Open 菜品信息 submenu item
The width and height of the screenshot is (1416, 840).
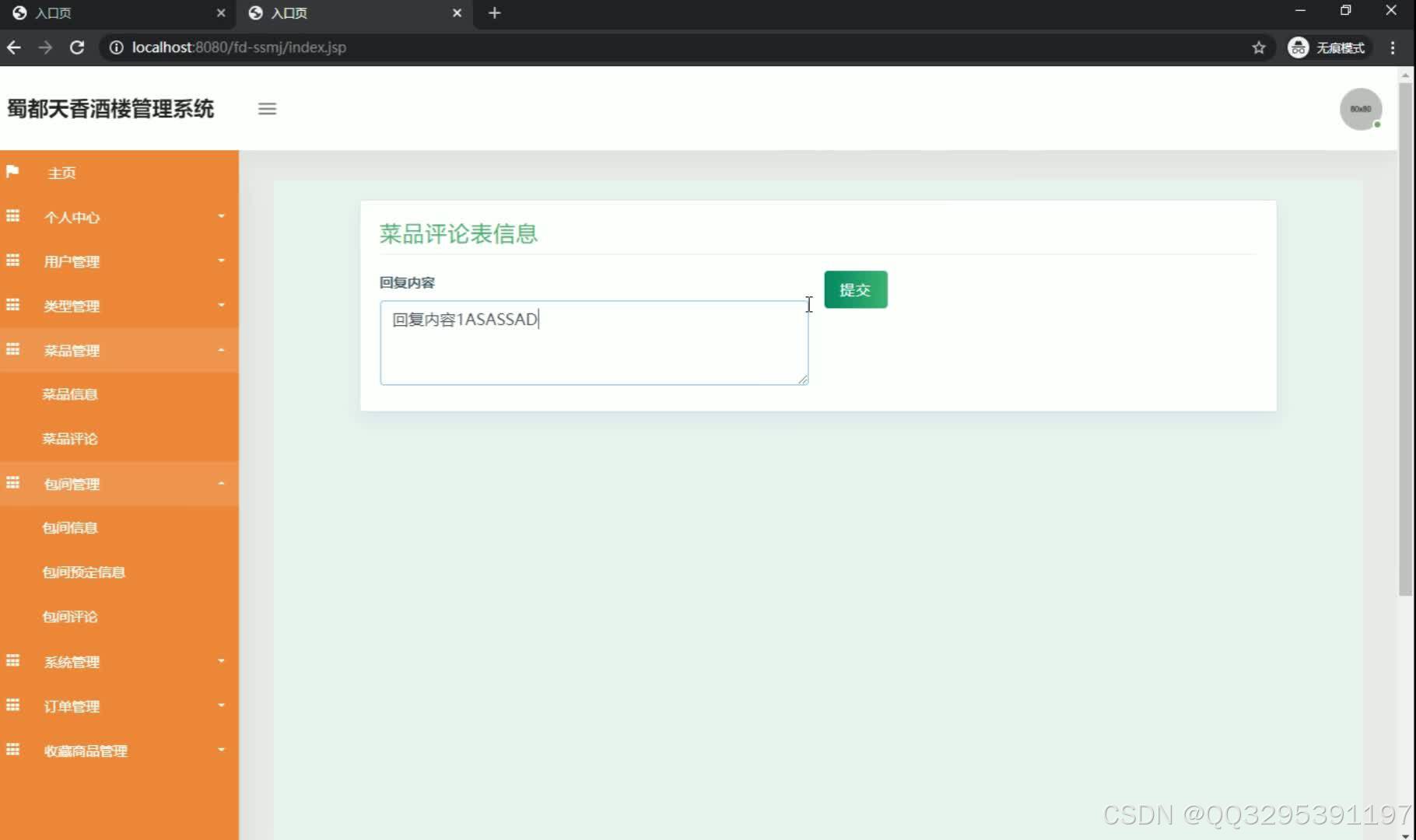70,394
